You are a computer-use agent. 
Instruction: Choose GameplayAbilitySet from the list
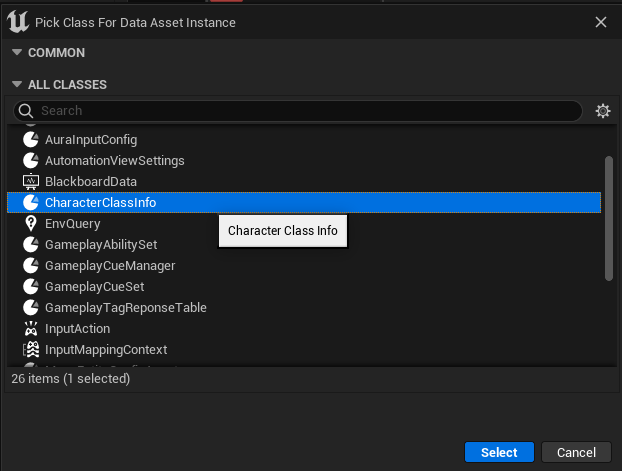(x=100, y=245)
